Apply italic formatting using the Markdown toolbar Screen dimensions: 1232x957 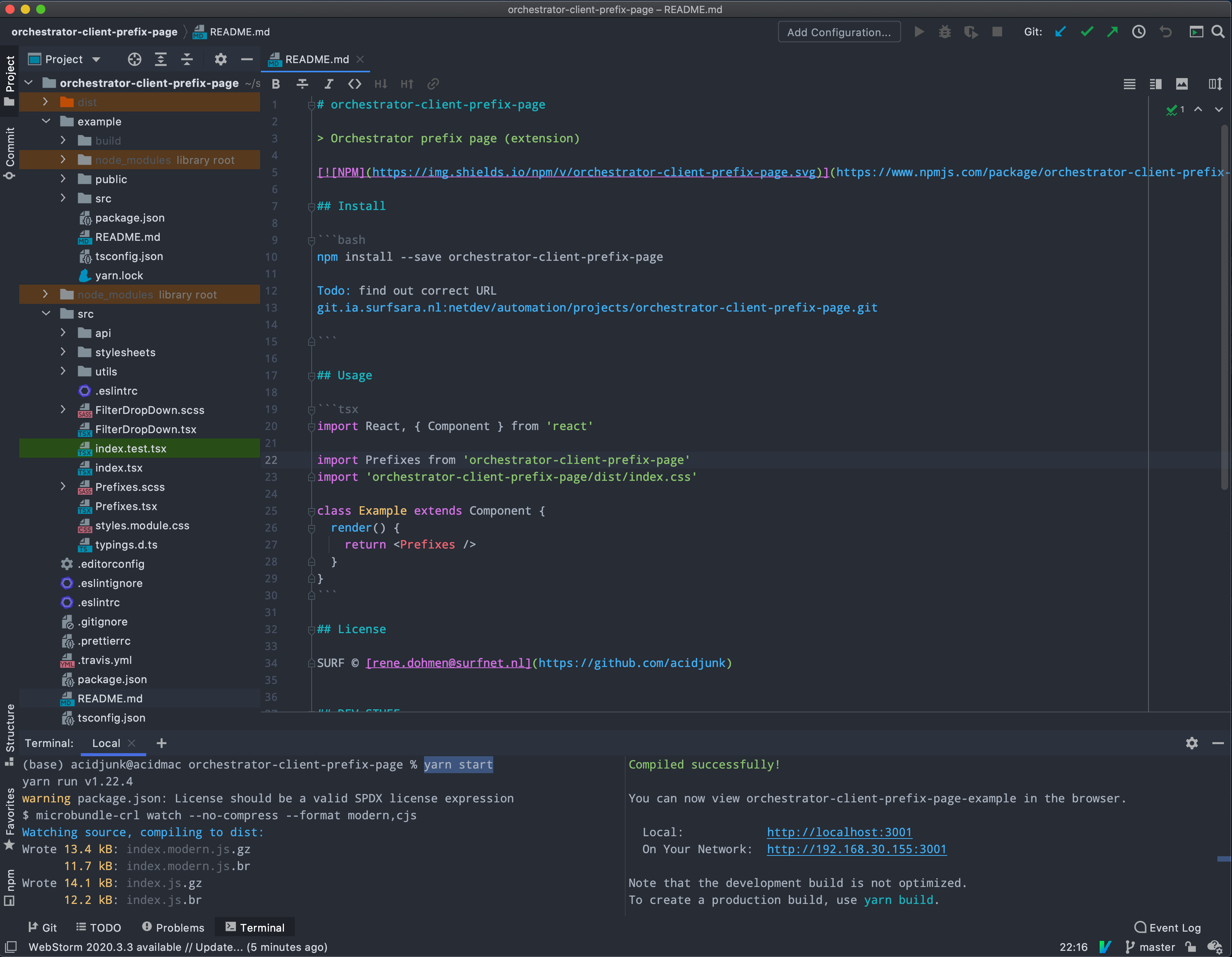(329, 83)
